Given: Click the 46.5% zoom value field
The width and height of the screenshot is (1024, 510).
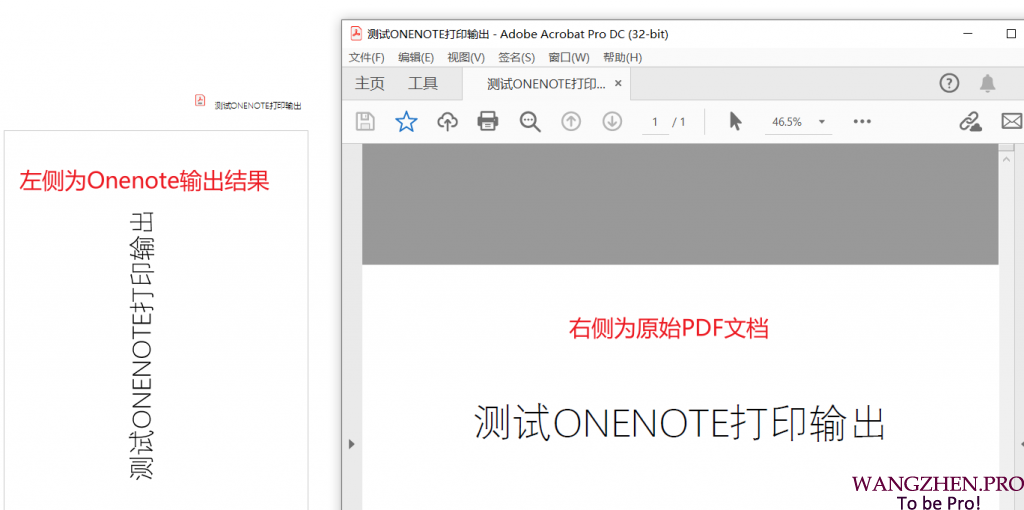Looking at the screenshot, I should [787, 122].
